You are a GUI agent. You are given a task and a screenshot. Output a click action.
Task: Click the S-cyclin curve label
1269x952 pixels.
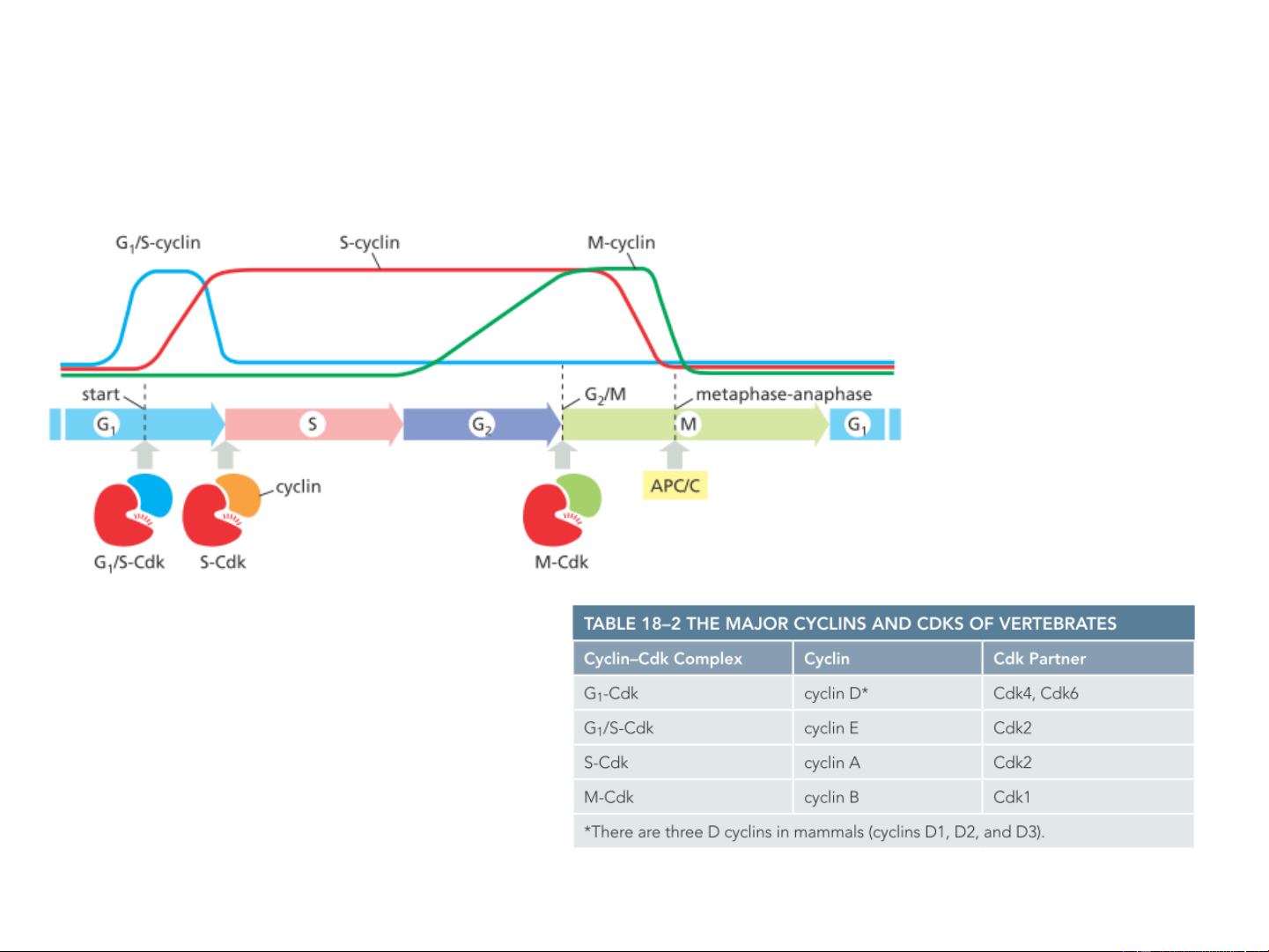[369, 243]
